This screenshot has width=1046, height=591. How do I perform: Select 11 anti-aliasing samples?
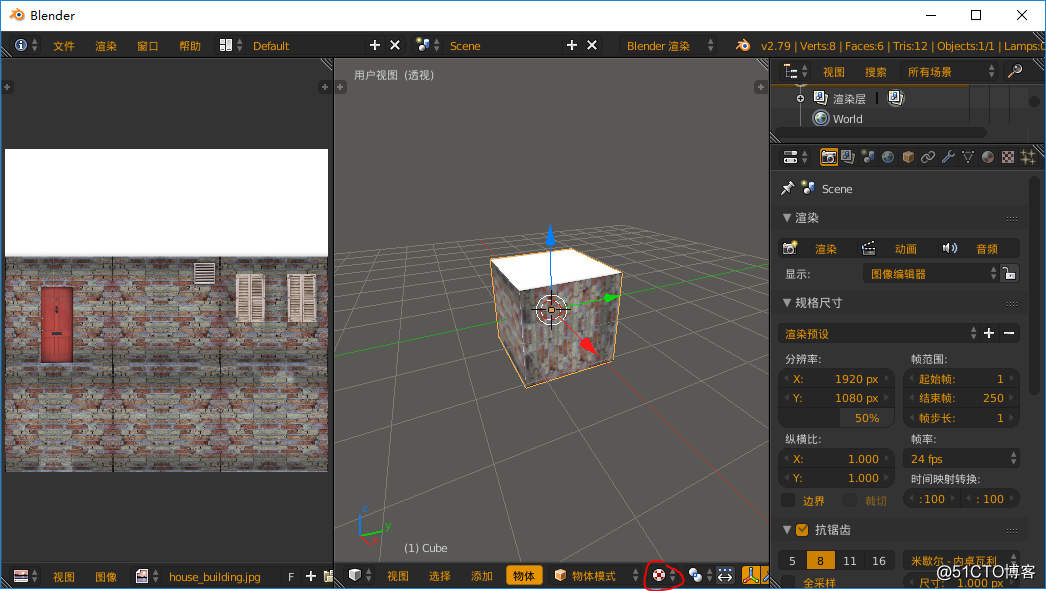point(849,561)
